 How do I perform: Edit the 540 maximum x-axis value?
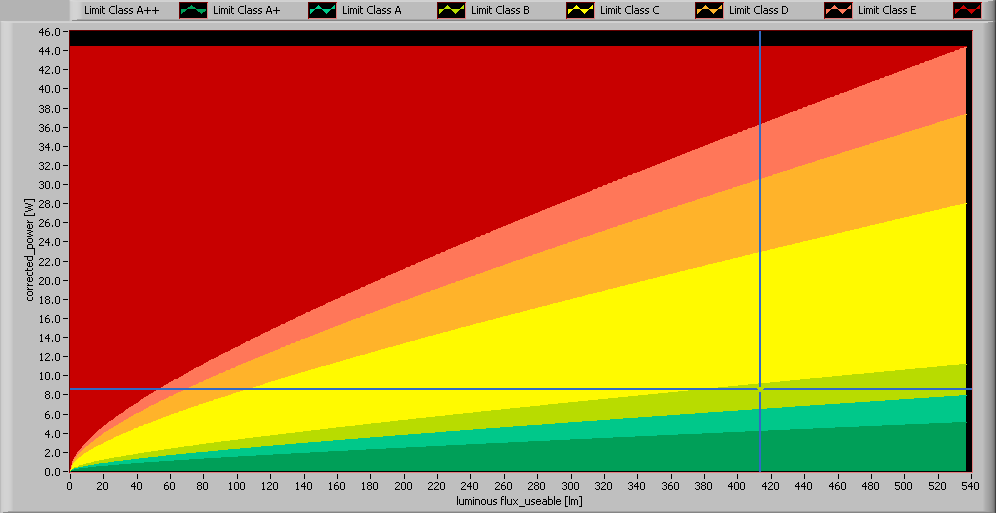click(966, 484)
